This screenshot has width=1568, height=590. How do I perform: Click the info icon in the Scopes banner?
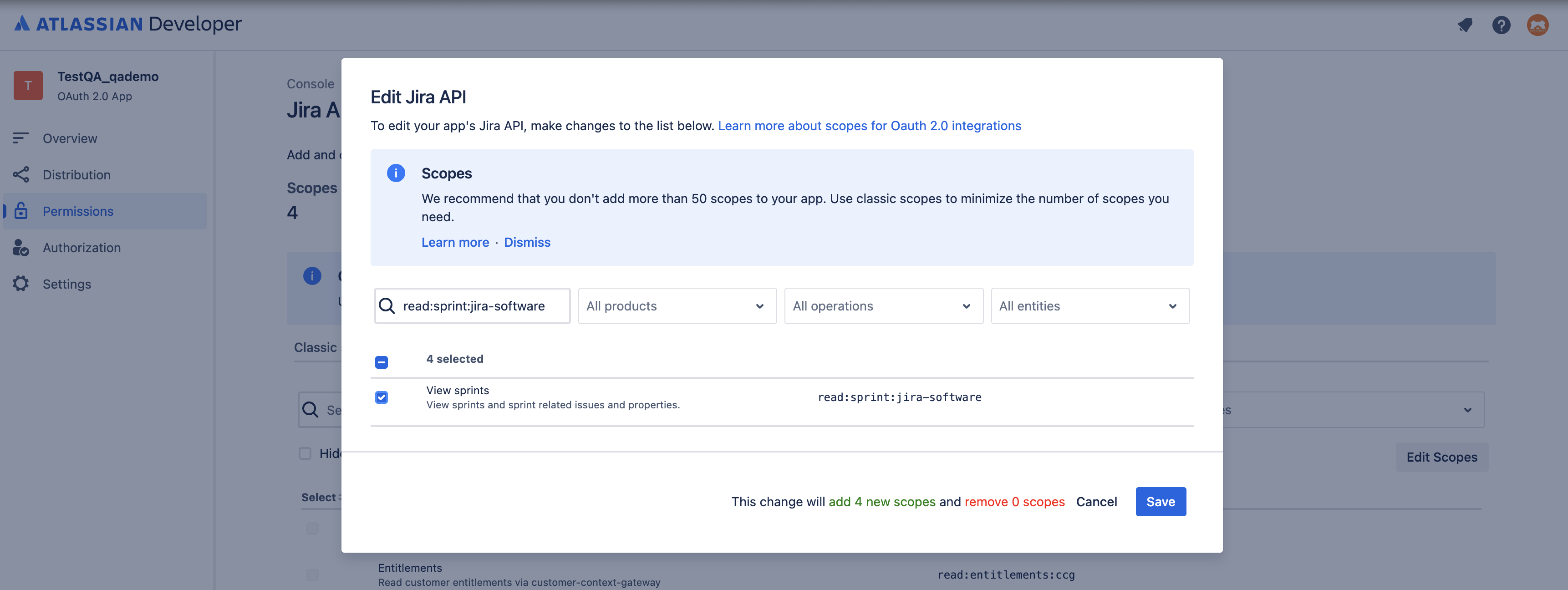pos(396,173)
